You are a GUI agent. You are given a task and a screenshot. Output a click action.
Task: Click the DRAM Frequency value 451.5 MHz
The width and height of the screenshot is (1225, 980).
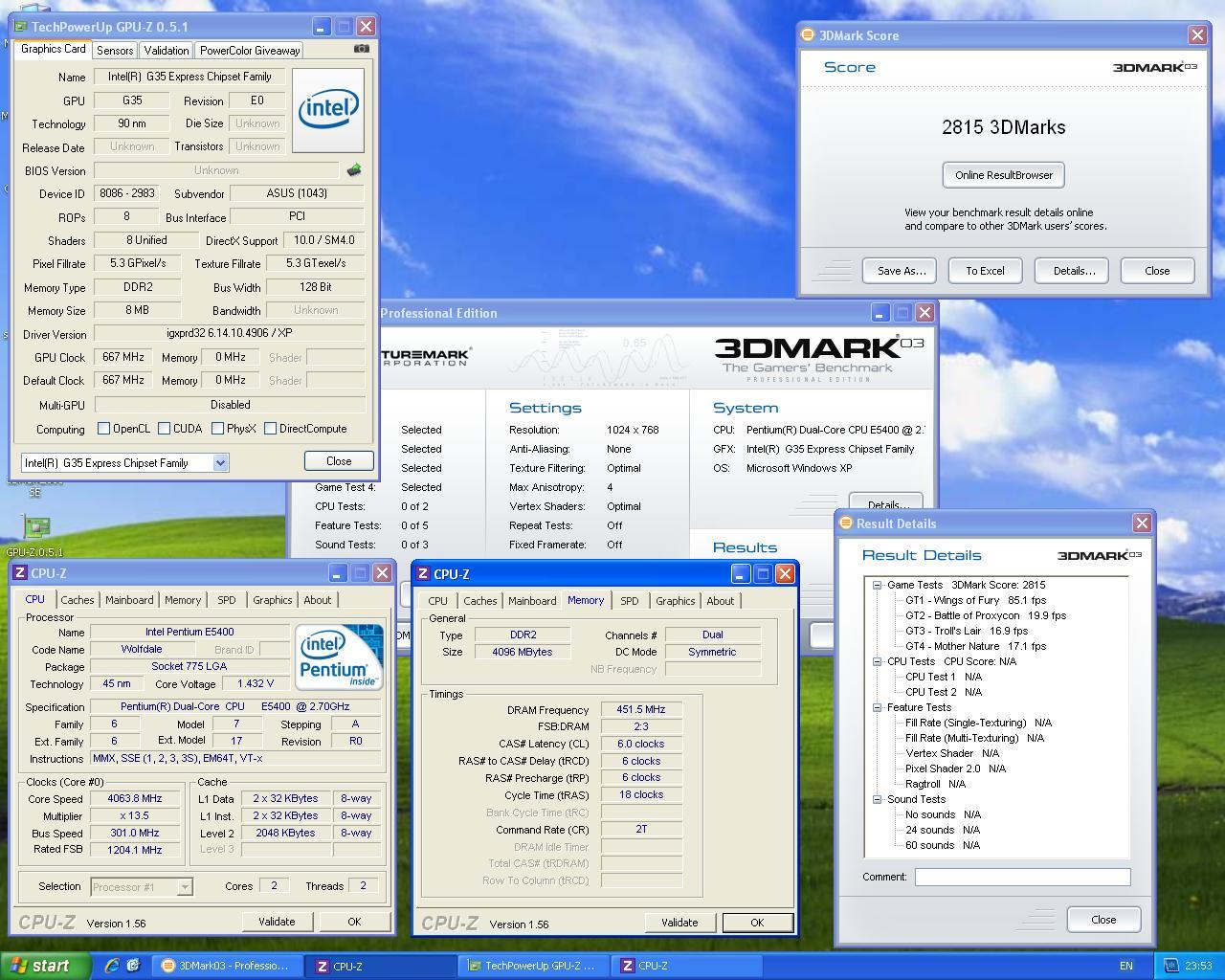click(x=641, y=710)
